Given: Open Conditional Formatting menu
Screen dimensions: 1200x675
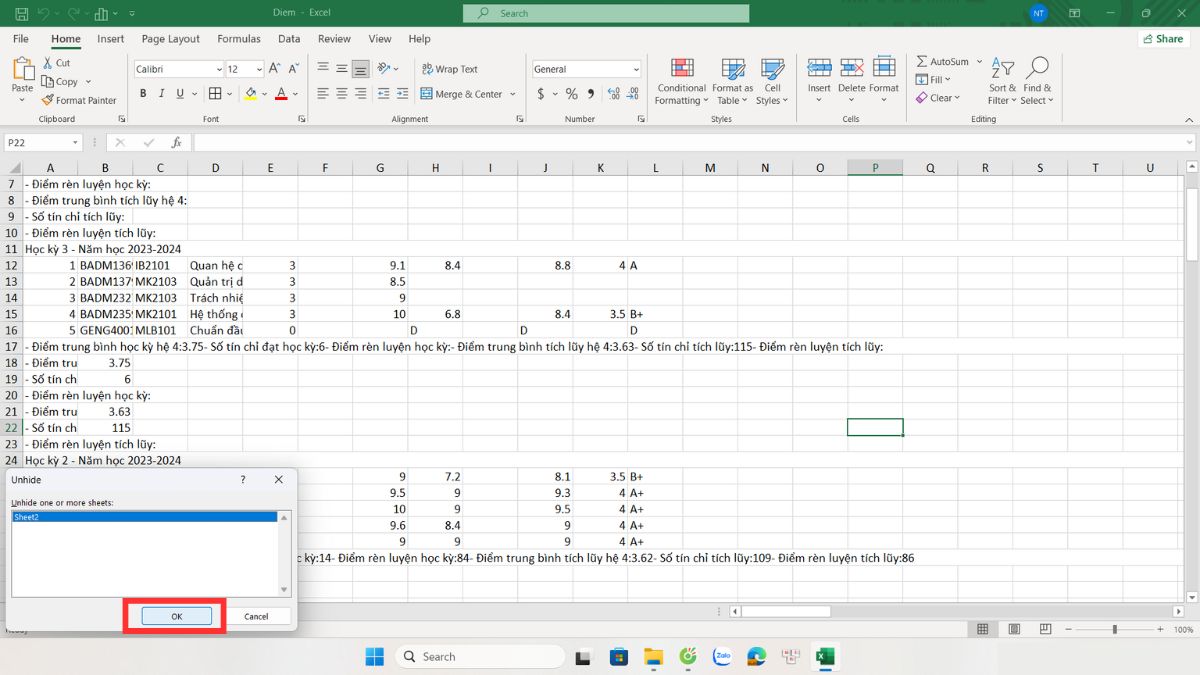Looking at the screenshot, I should pyautogui.click(x=681, y=82).
